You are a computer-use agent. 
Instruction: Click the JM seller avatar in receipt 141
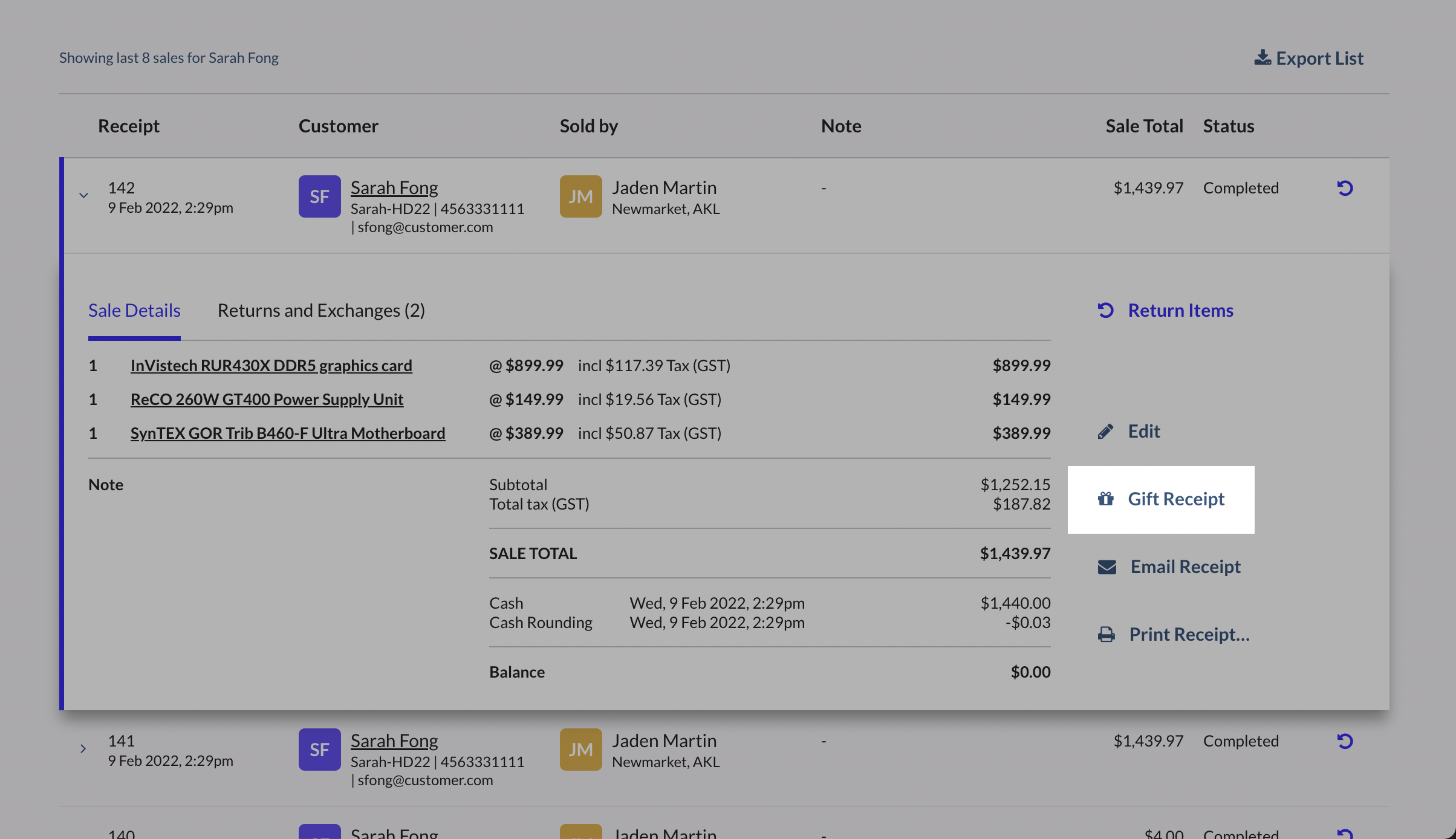pyautogui.click(x=580, y=750)
